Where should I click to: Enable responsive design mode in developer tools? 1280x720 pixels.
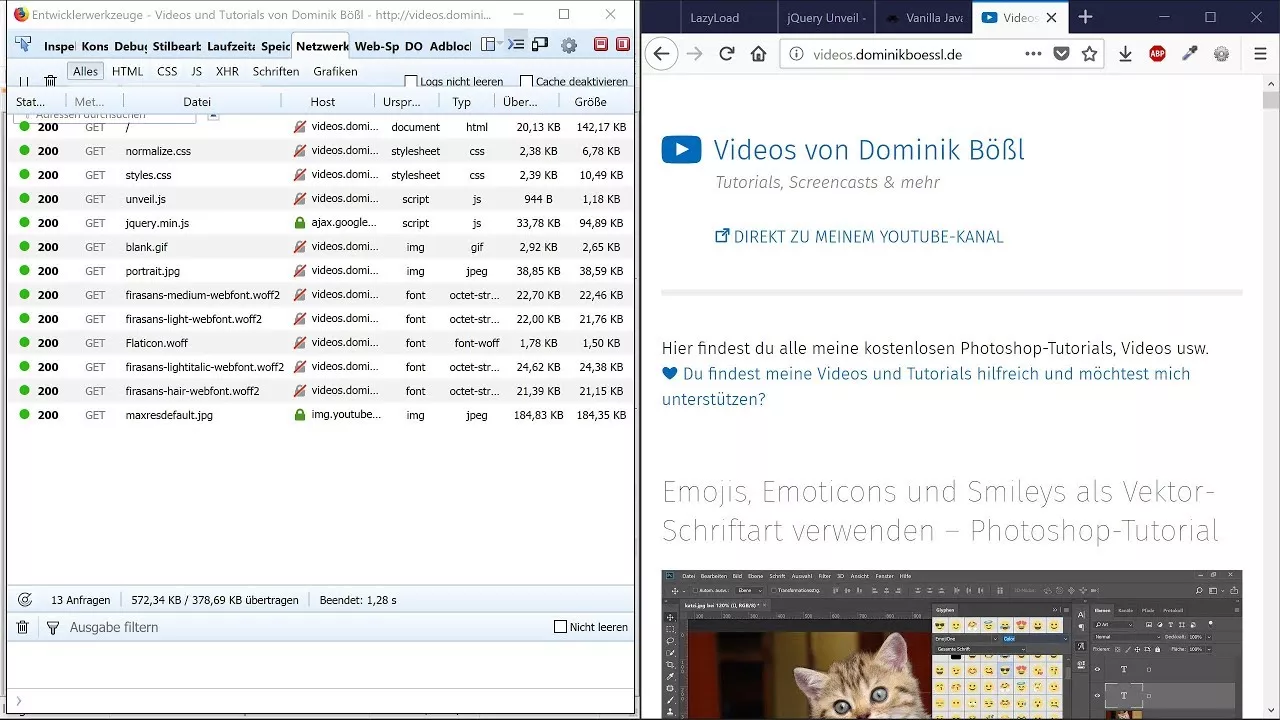(x=539, y=44)
